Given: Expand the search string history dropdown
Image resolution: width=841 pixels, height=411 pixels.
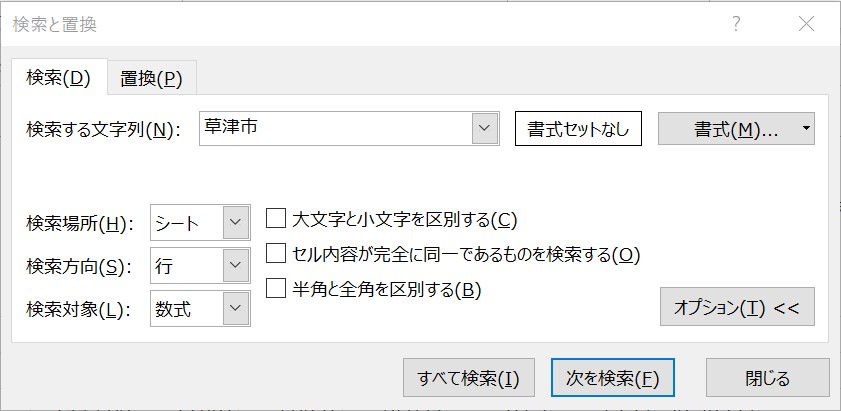Looking at the screenshot, I should 485,128.
